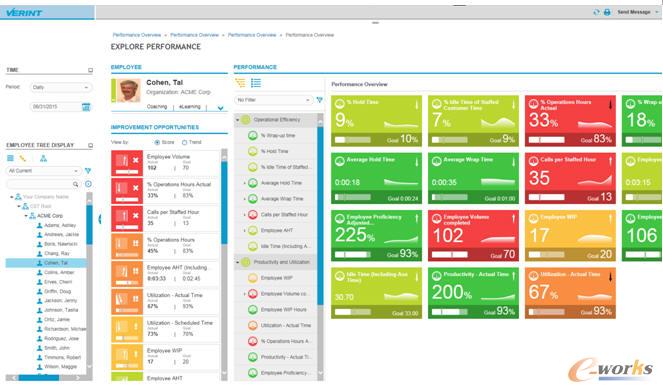Select employee Wilson, Maggie in tree

[60, 367]
